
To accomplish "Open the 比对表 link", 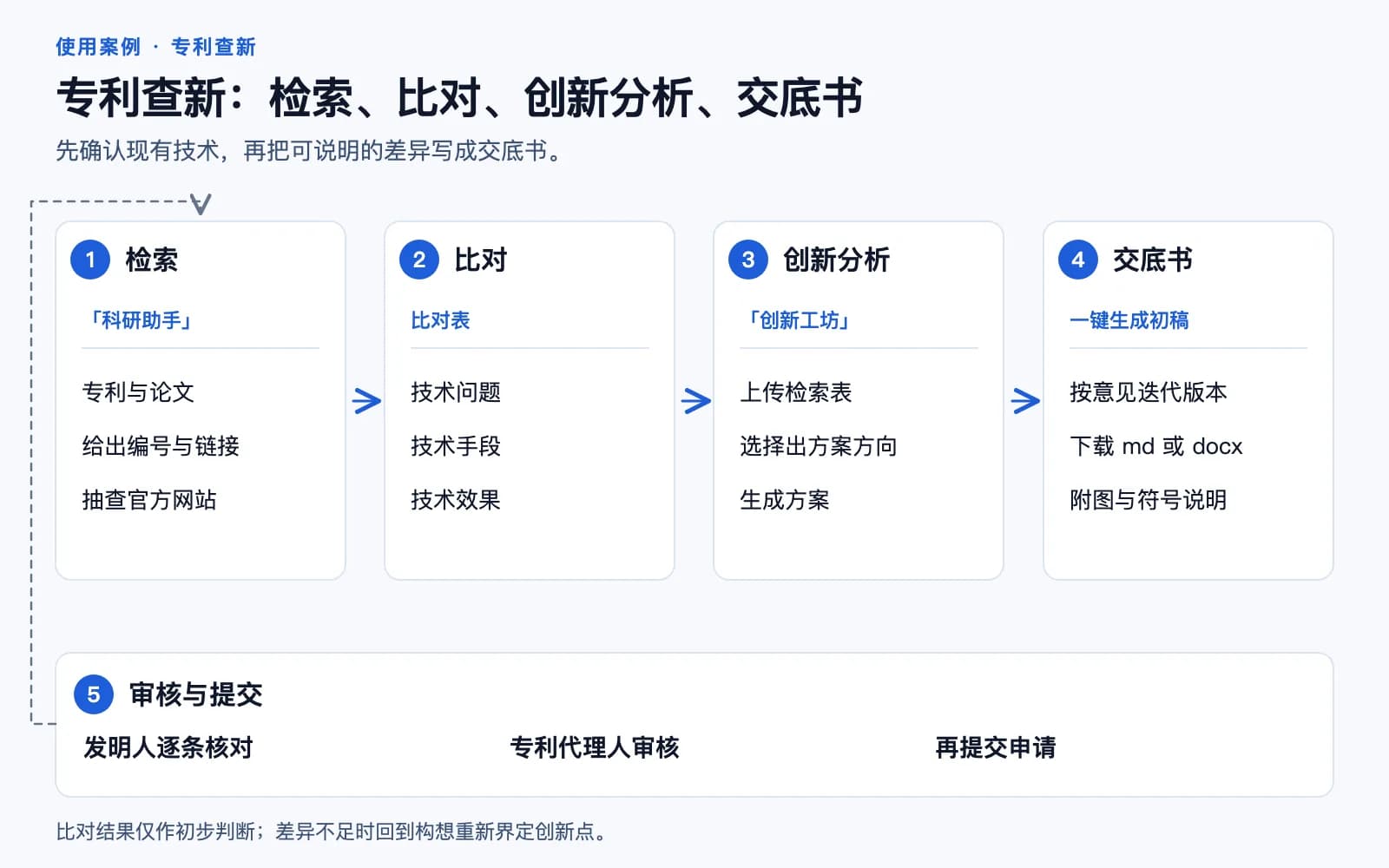I will 440,320.
